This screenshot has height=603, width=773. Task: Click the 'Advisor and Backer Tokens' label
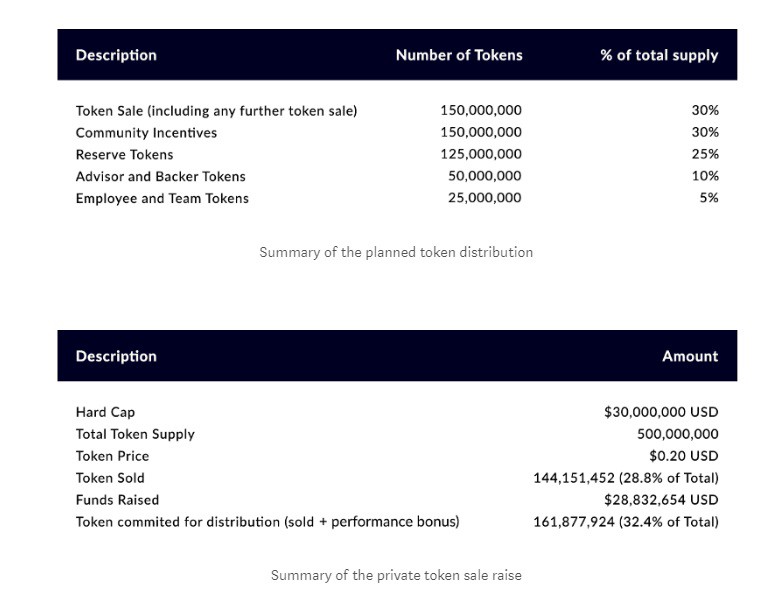[160, 176]
